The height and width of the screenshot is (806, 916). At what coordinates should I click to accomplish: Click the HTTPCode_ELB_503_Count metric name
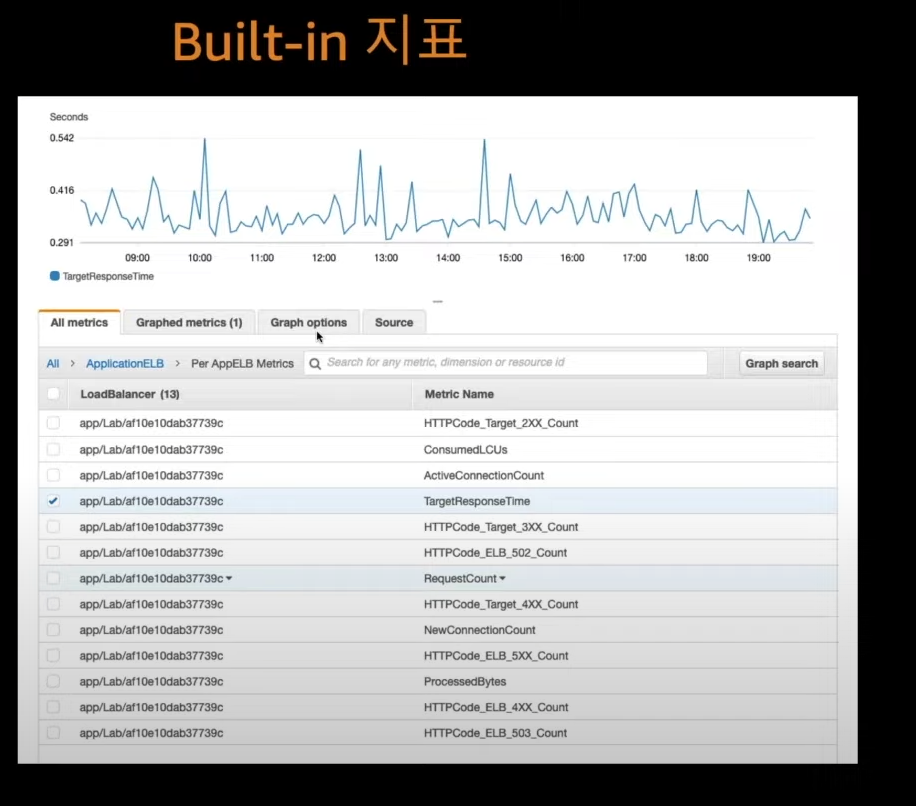[495, 733]
